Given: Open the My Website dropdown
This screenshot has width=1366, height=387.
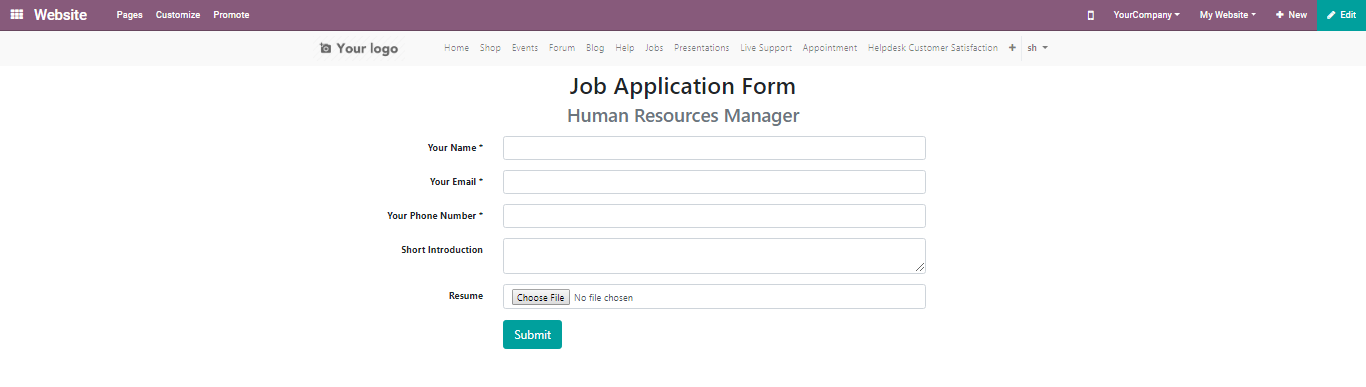Looking at the screenshot, I should click(x=1228, y=15).
